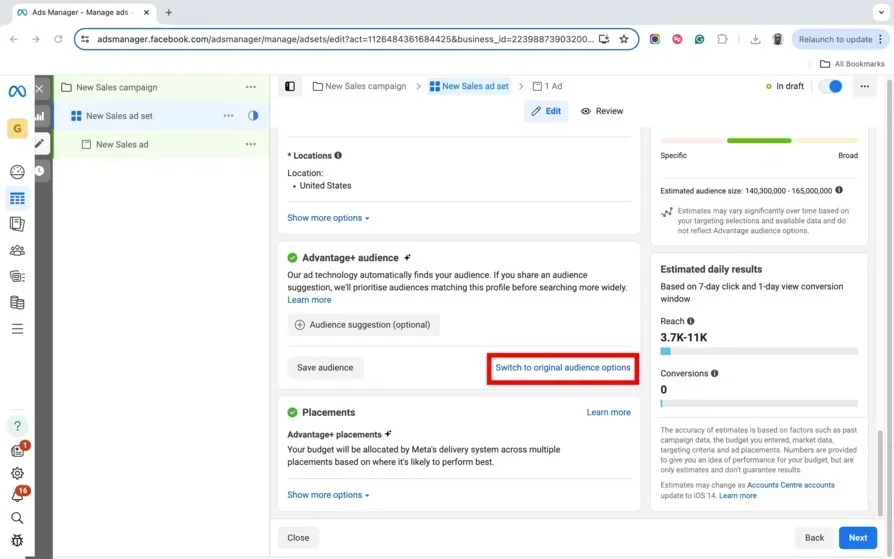Open Audiences people icon in sidebar

[x=17, y=250]
